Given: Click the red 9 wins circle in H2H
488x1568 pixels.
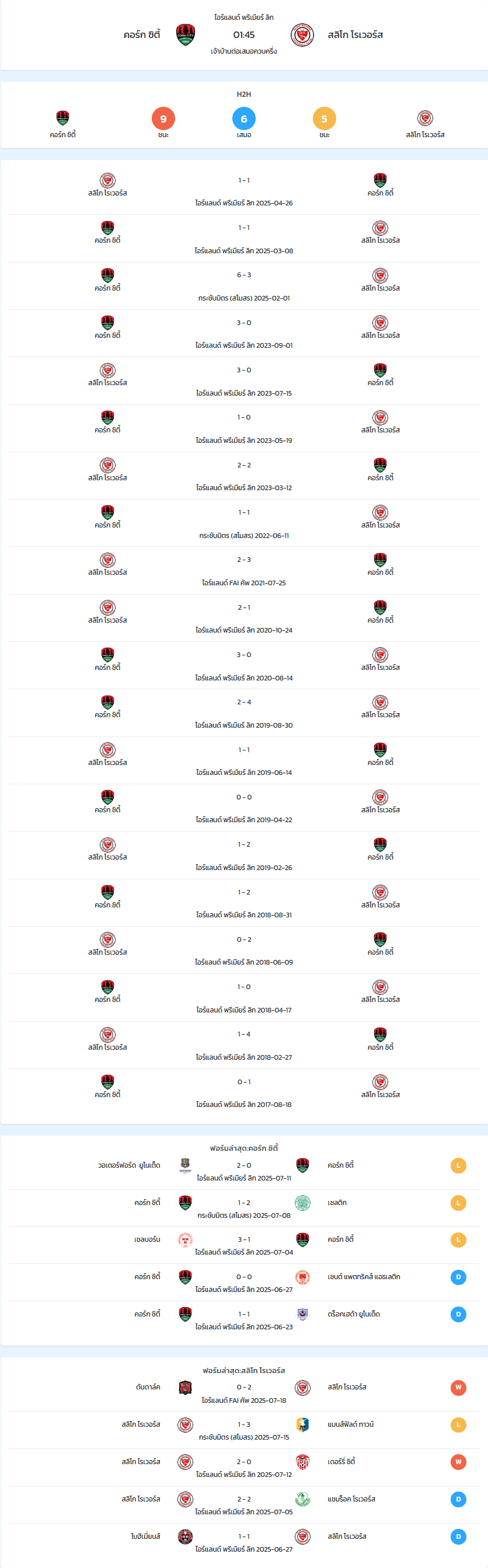Looking at the screenshot, I should (163, 118).
